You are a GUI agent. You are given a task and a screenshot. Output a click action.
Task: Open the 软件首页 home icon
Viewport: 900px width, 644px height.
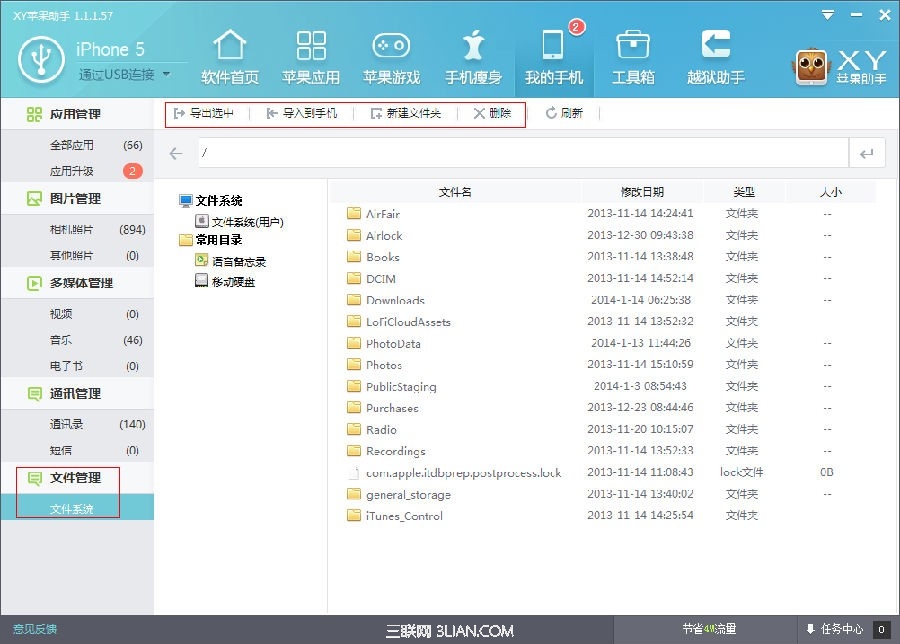click(229, 55)
